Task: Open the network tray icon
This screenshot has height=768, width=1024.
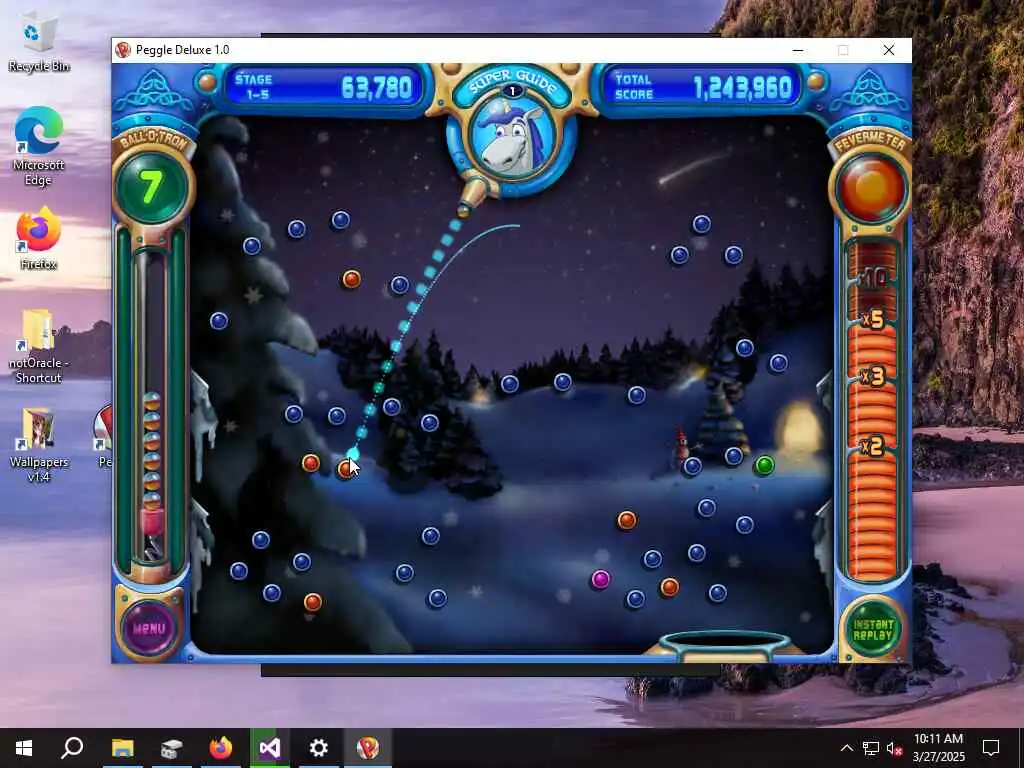Action: (x=871, y=748)
